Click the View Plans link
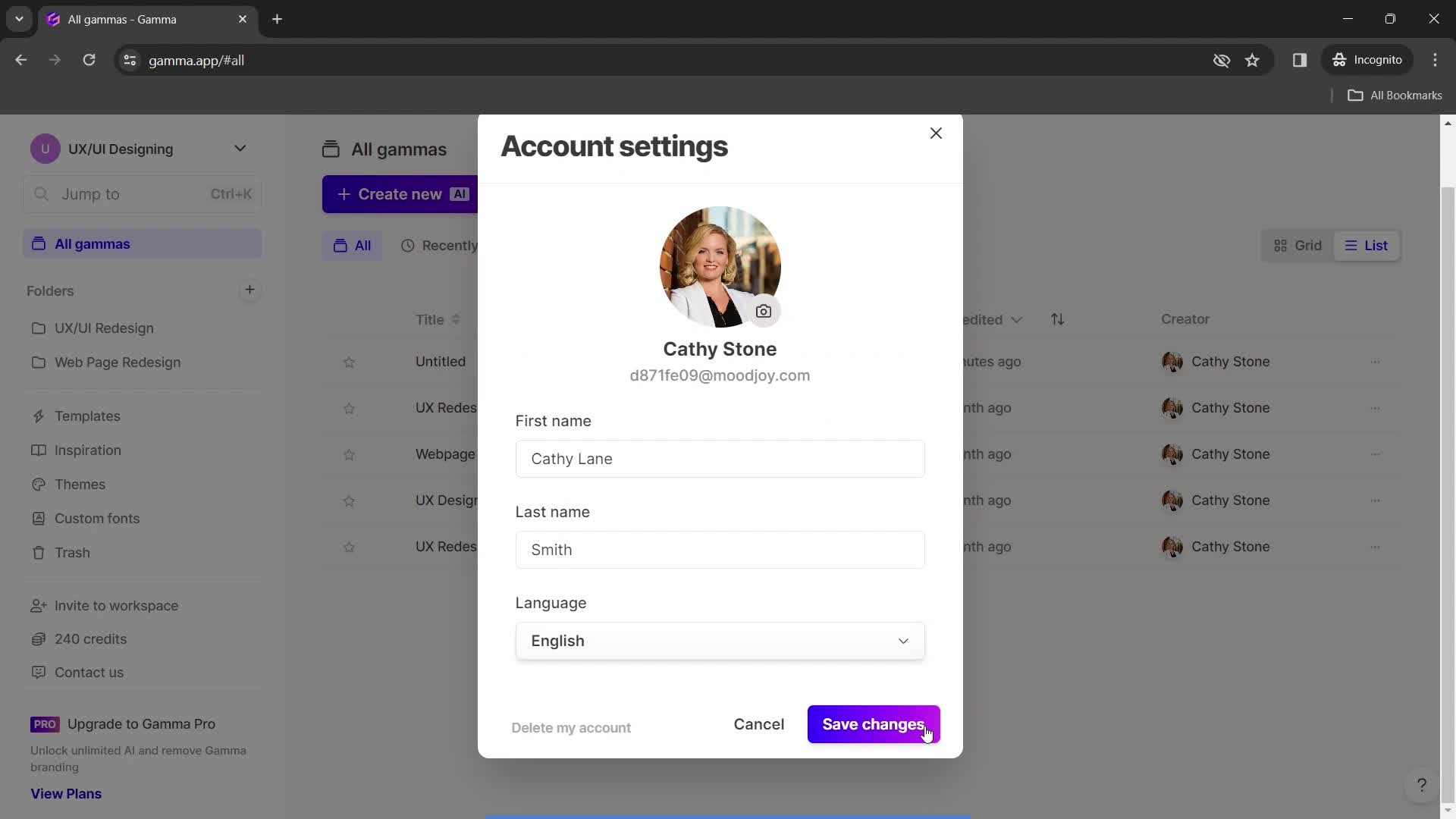The width and height of the screenshot is (1456, 819). coord(66,793)
